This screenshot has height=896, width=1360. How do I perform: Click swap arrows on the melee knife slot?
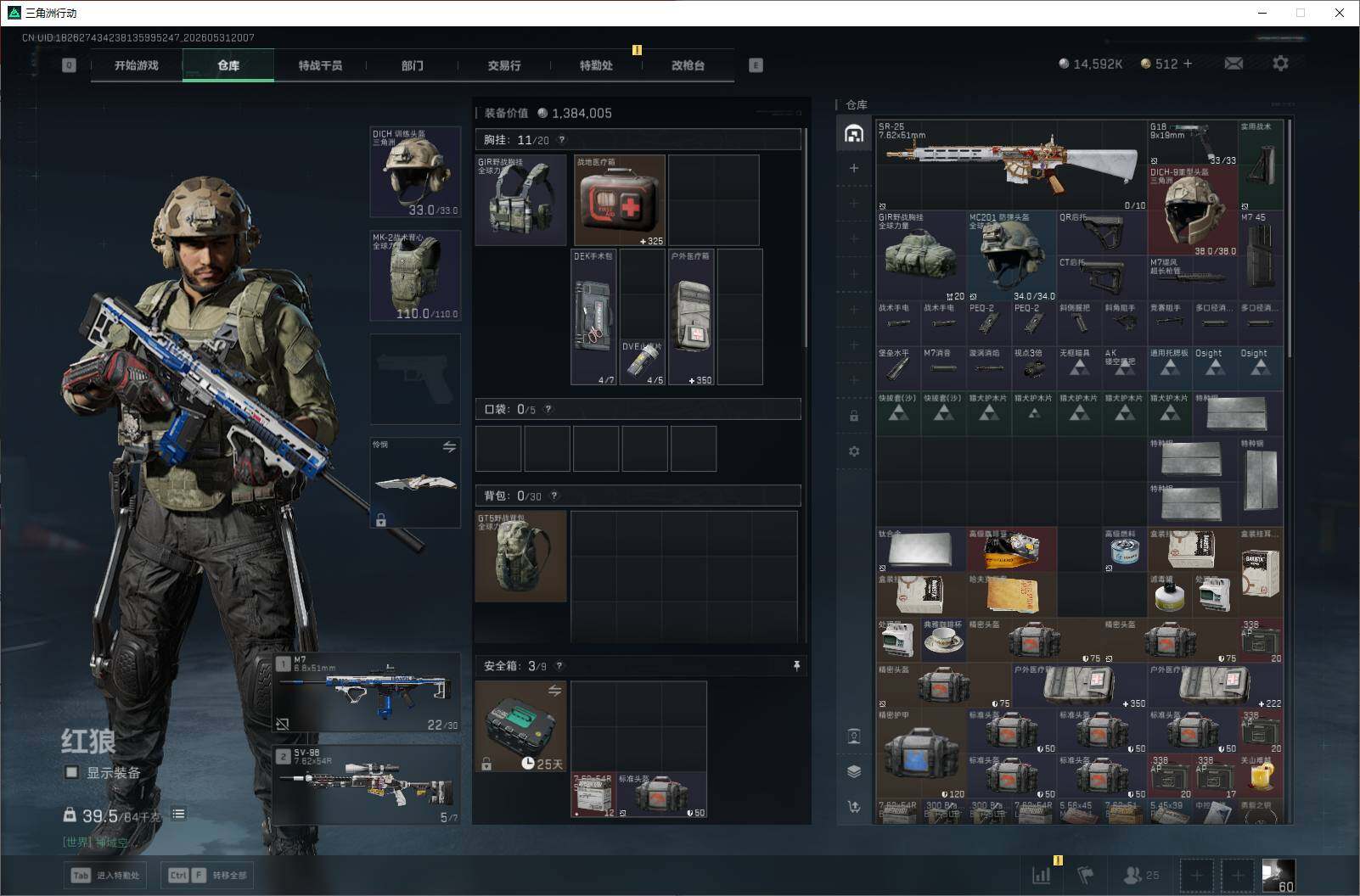pyautogui.click(x=449, y=446)
